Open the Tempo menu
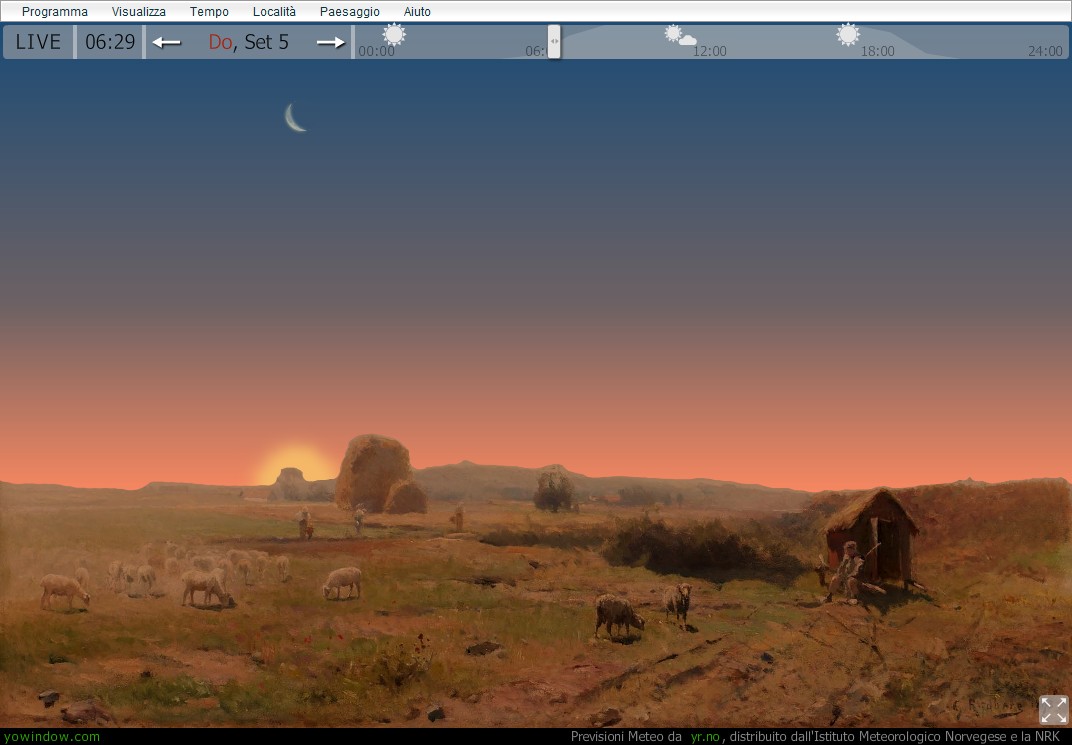Image resolution: width=1072 pixels, height=745 pixels. coord(209,12)
